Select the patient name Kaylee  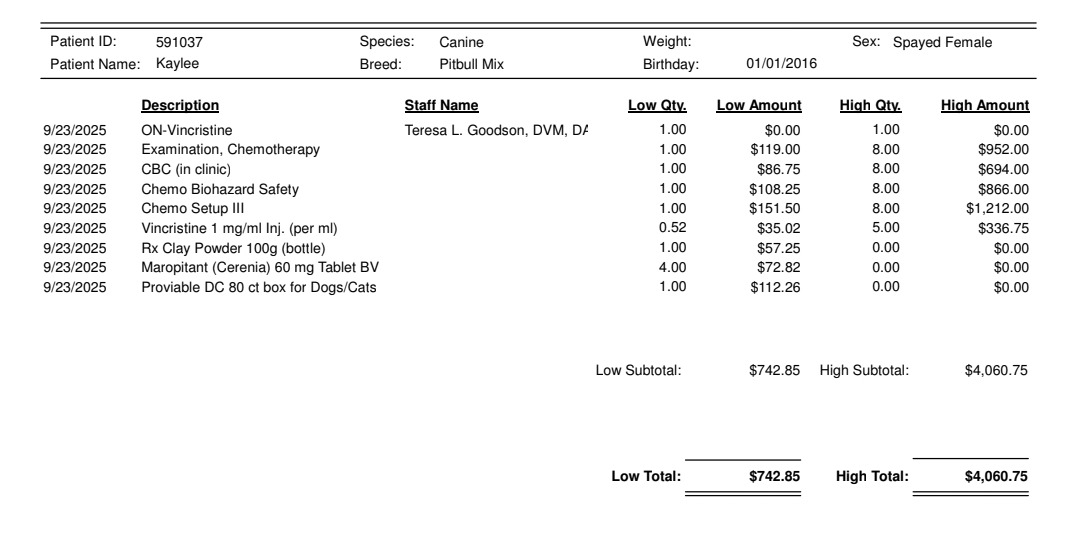(177, 64)
